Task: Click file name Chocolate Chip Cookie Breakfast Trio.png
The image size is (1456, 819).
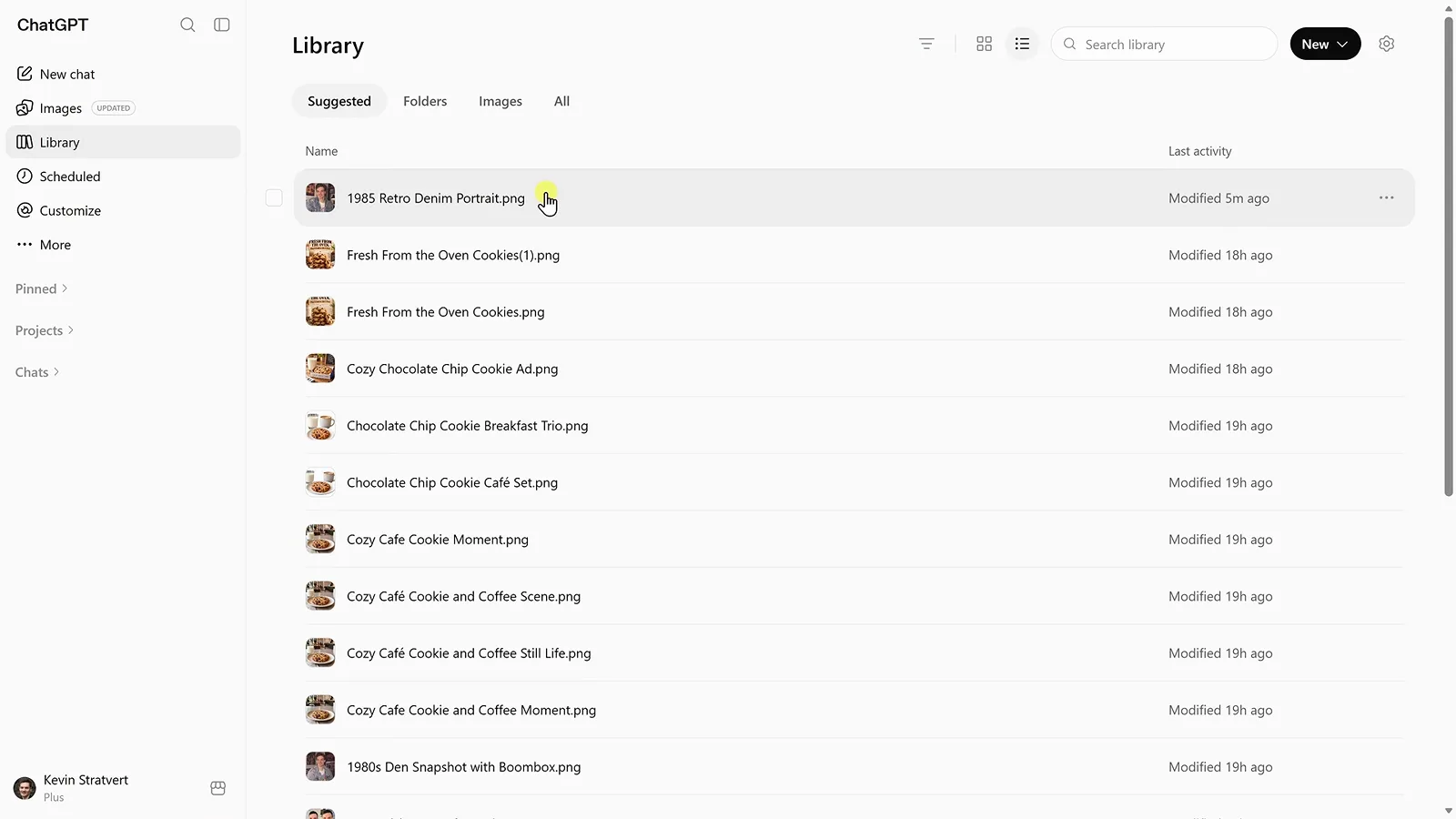Action: click(x=468, y=425)
